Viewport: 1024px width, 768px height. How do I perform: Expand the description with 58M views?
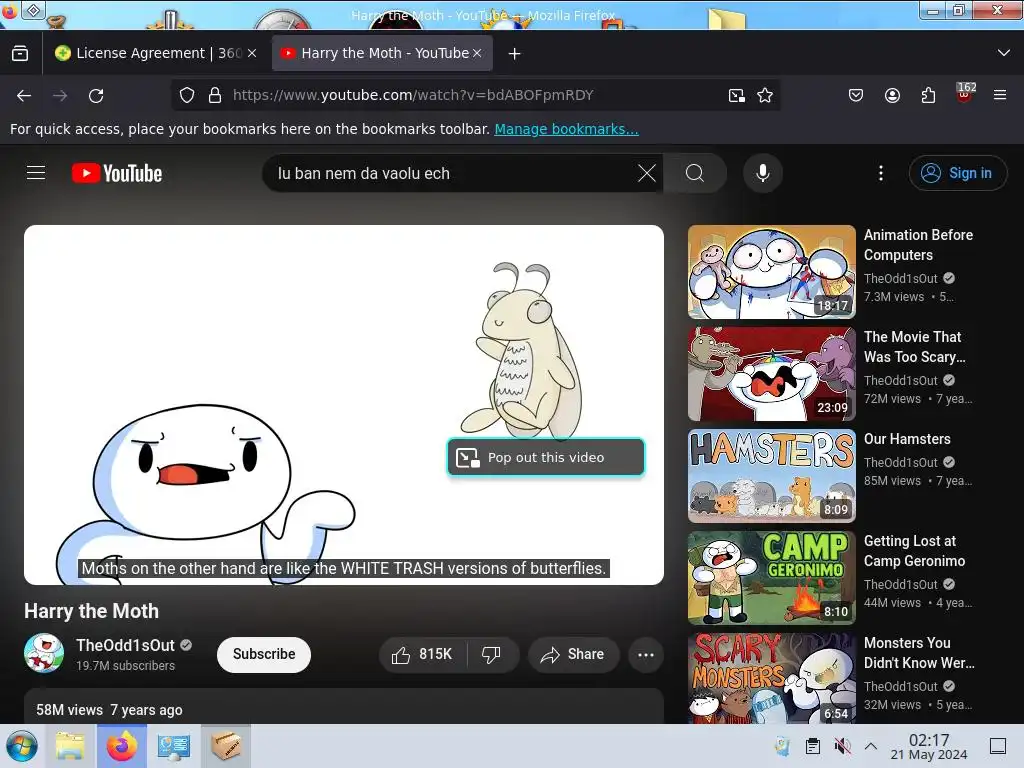[344, 707]
